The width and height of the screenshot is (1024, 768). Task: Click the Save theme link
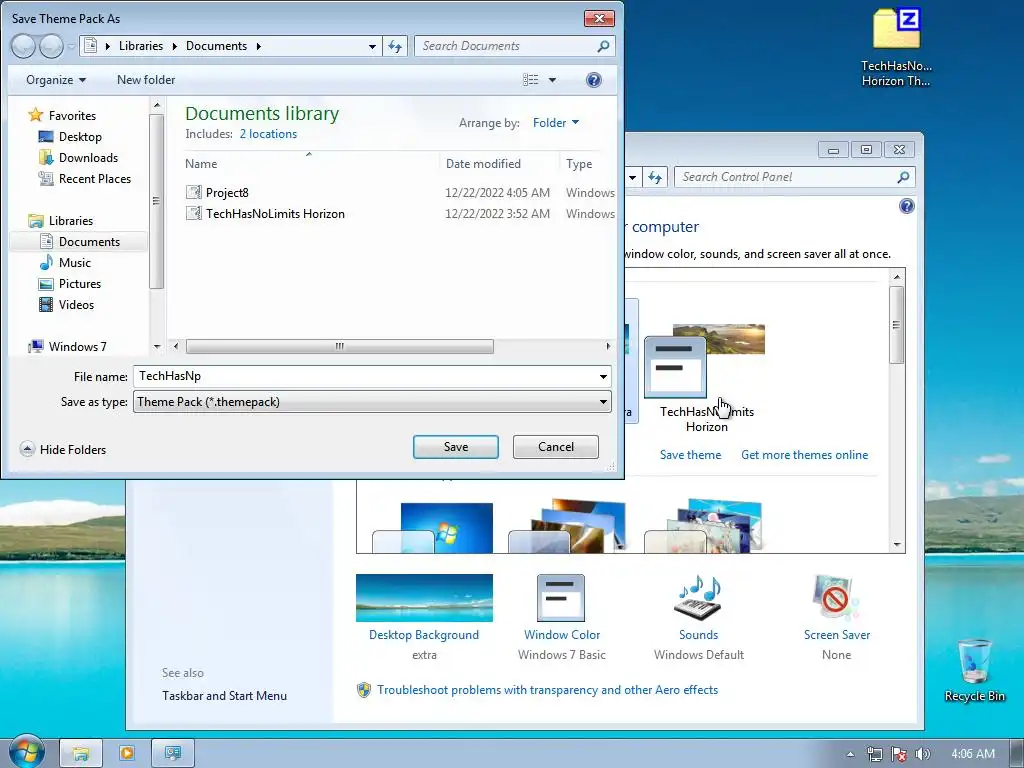690,455
